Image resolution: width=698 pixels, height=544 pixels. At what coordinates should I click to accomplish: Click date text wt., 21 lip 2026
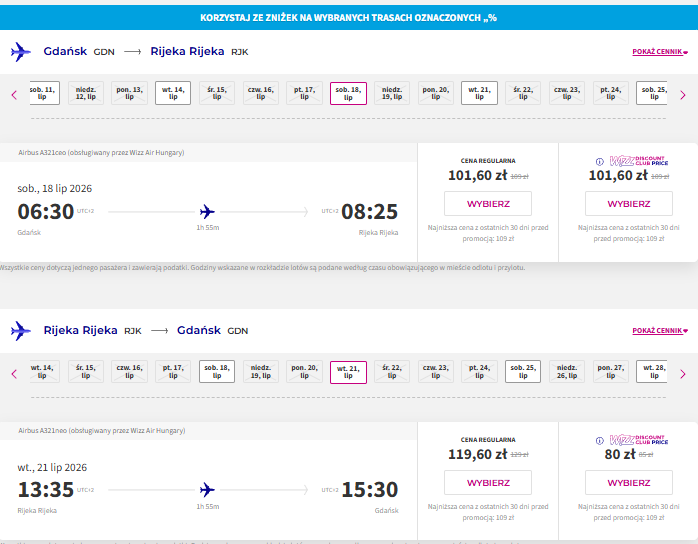(52, 467)
